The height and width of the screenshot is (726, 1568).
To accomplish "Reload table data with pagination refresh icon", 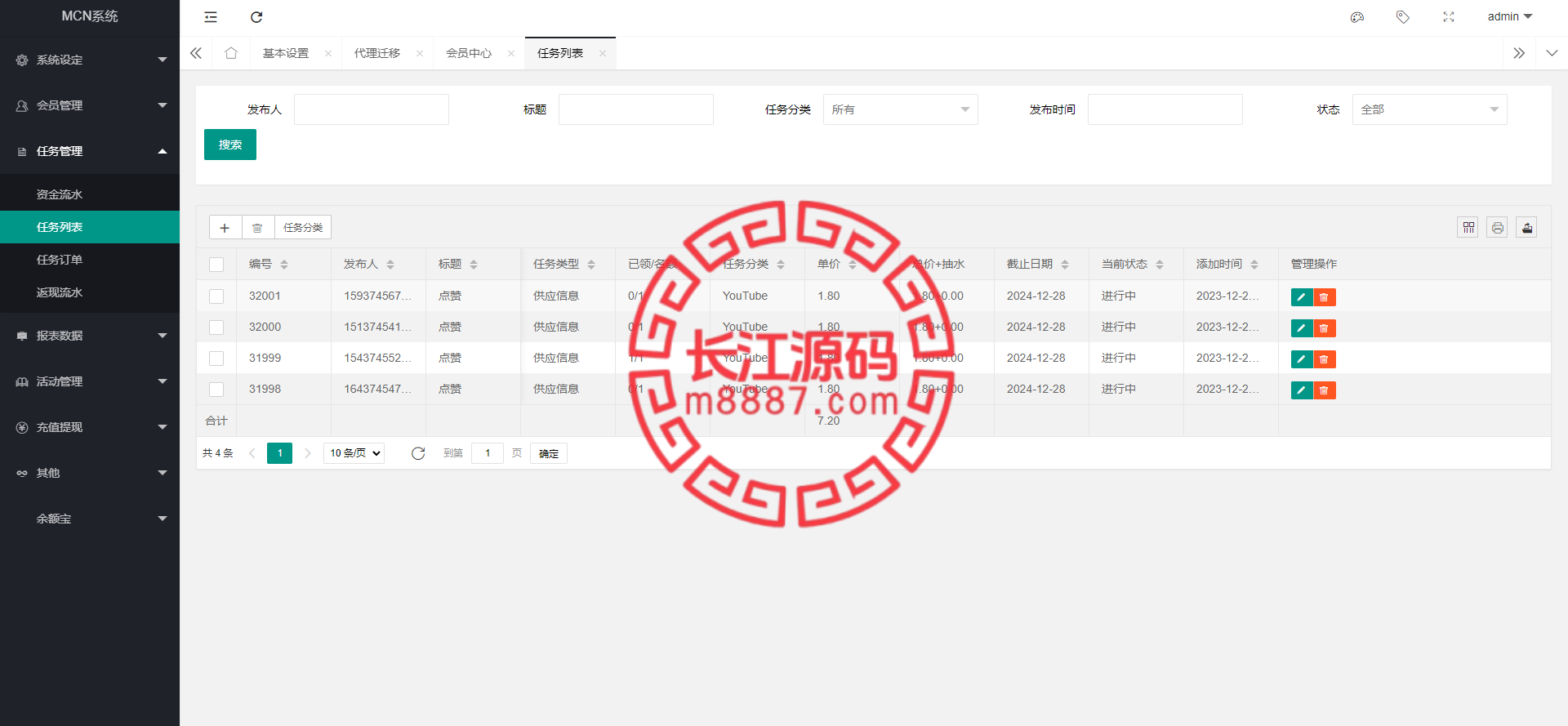I will click(x=418, y=453).
